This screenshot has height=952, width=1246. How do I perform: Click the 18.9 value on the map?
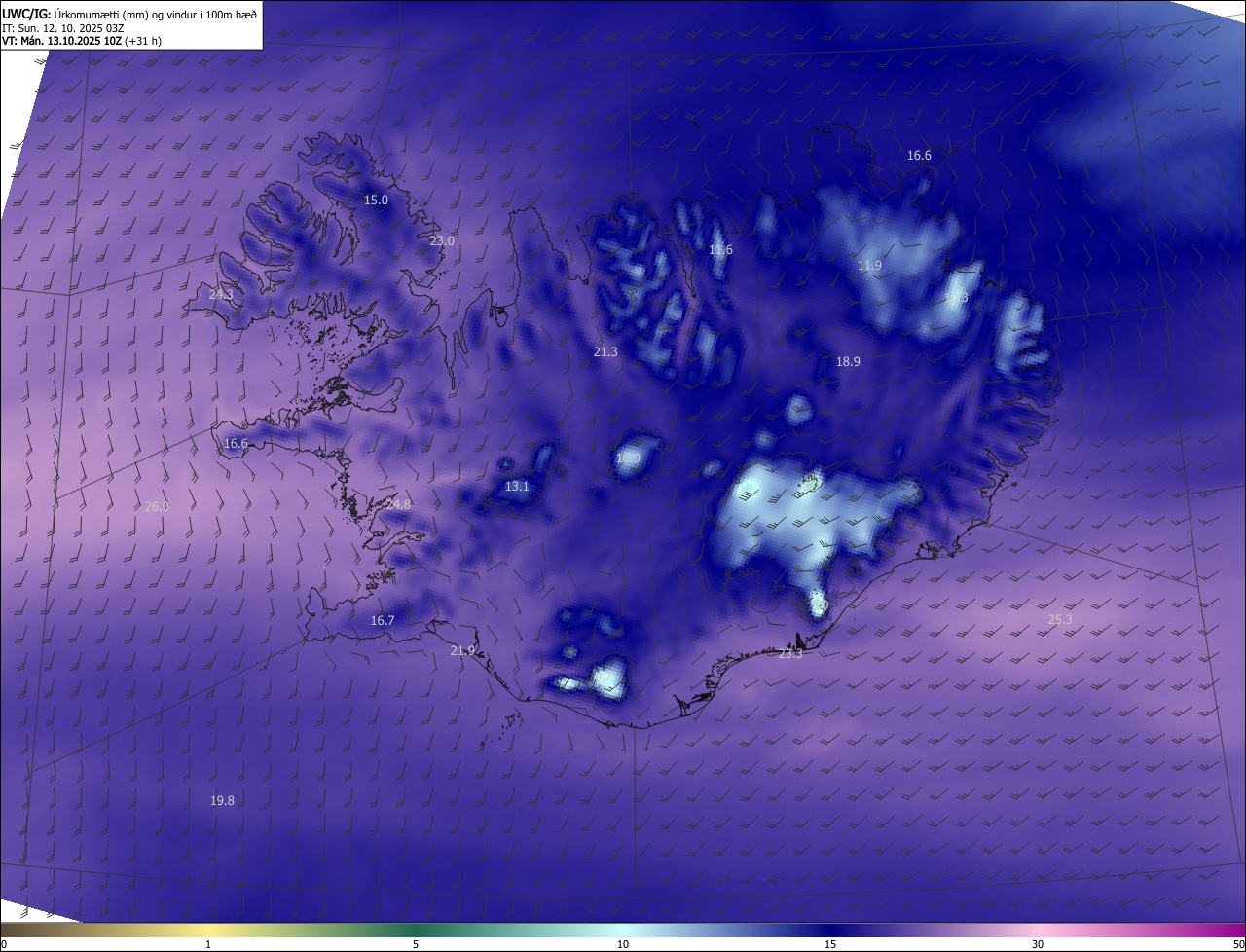(848, 361)
